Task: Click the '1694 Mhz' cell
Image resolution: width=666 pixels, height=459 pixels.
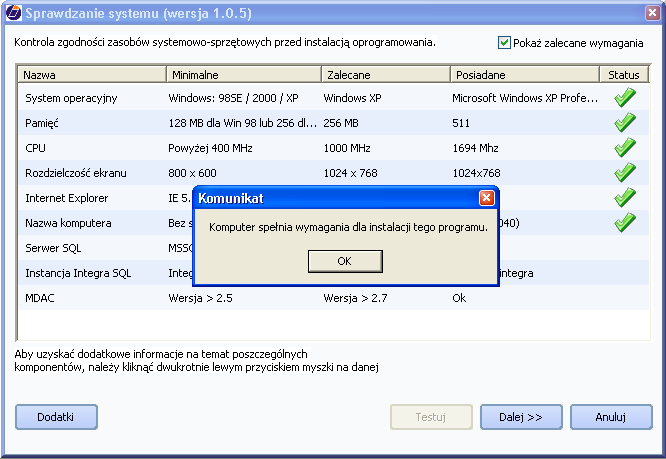Action: coord(475,148)
